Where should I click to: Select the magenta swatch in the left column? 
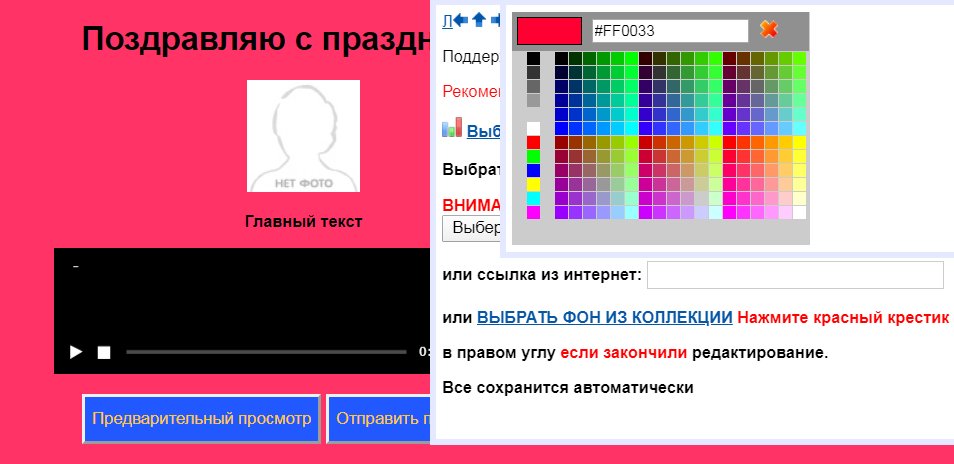[533, 212]
